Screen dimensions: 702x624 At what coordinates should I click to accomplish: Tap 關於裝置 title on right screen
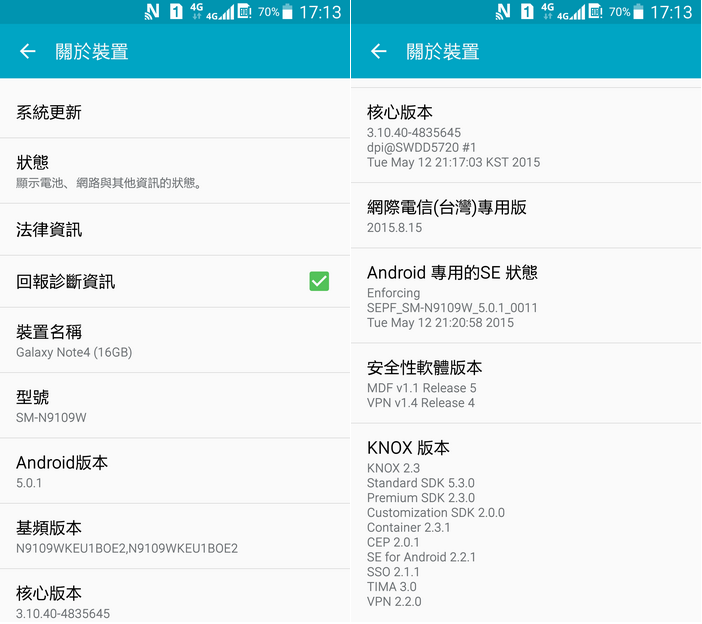click(x=443, y=51)
